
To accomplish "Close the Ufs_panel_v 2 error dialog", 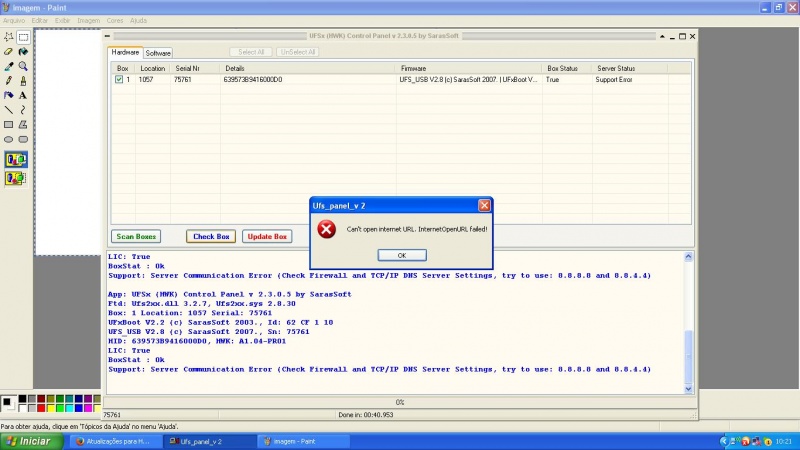I will 484,205.
